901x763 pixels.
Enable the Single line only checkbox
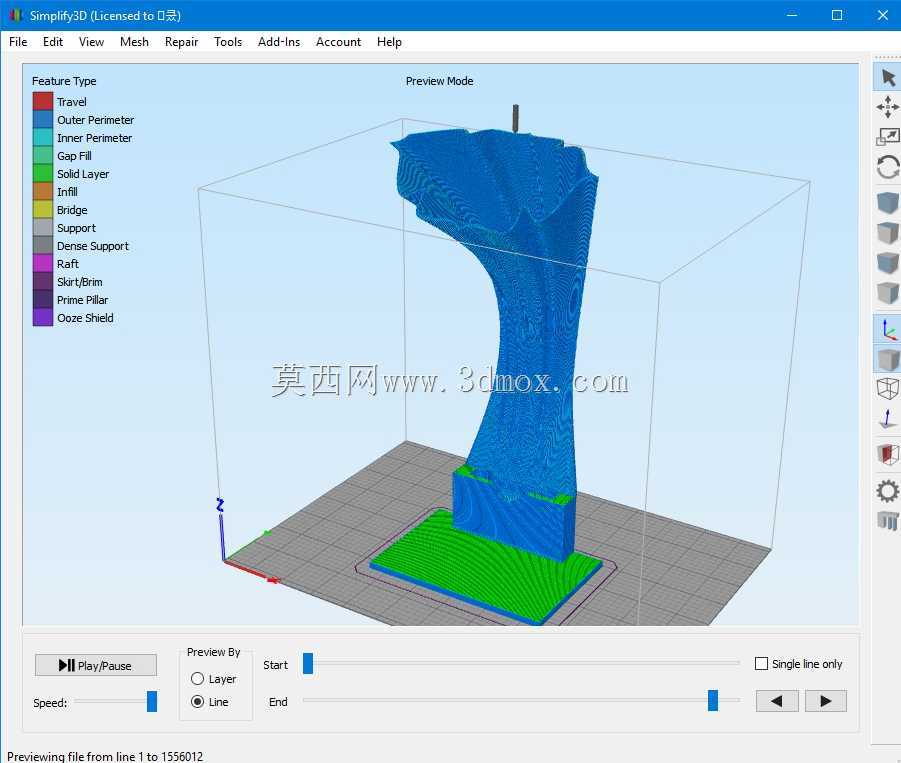tap(761, 664)
